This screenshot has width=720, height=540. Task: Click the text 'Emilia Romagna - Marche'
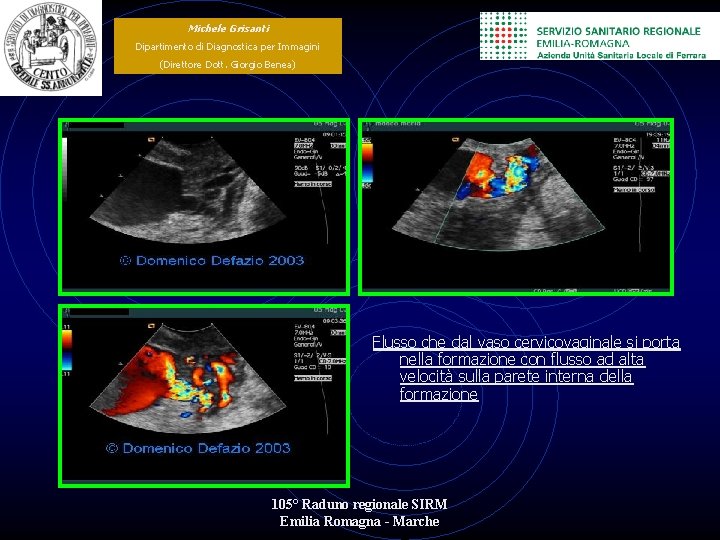pyautogui.click(x=360, y=521)
